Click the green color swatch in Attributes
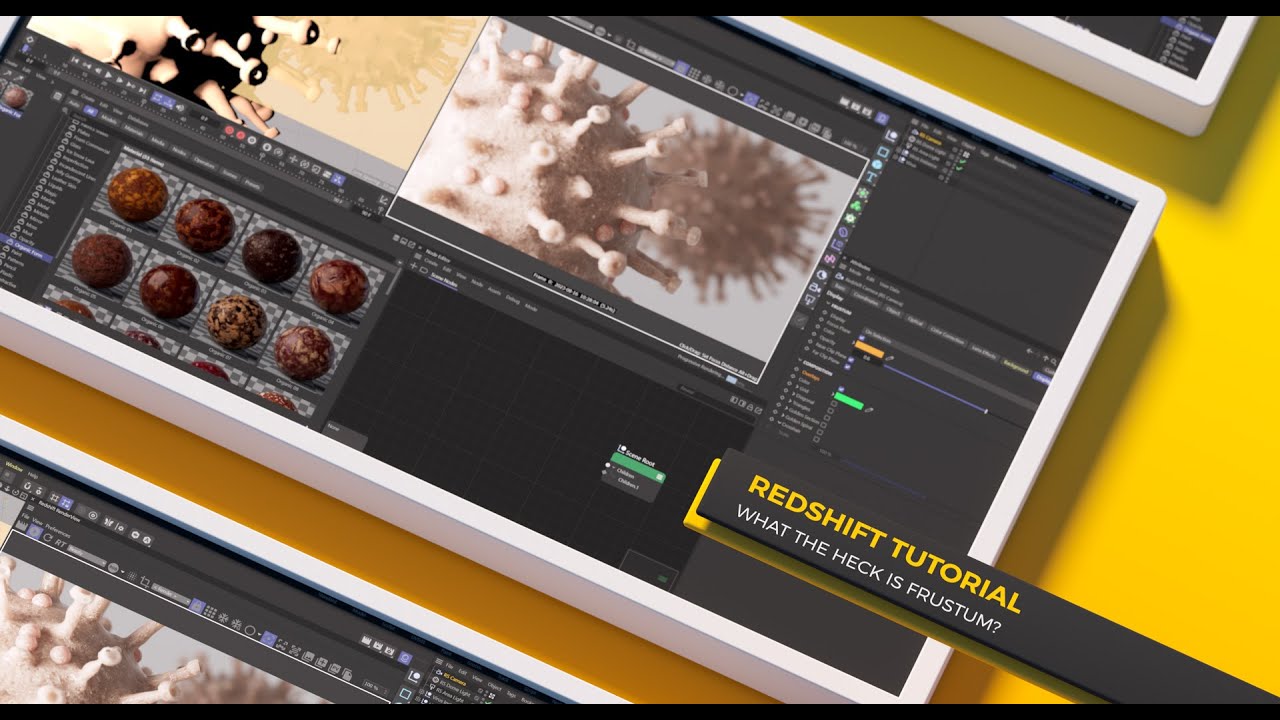This screenshot has height=720, width=1280. 848,401
